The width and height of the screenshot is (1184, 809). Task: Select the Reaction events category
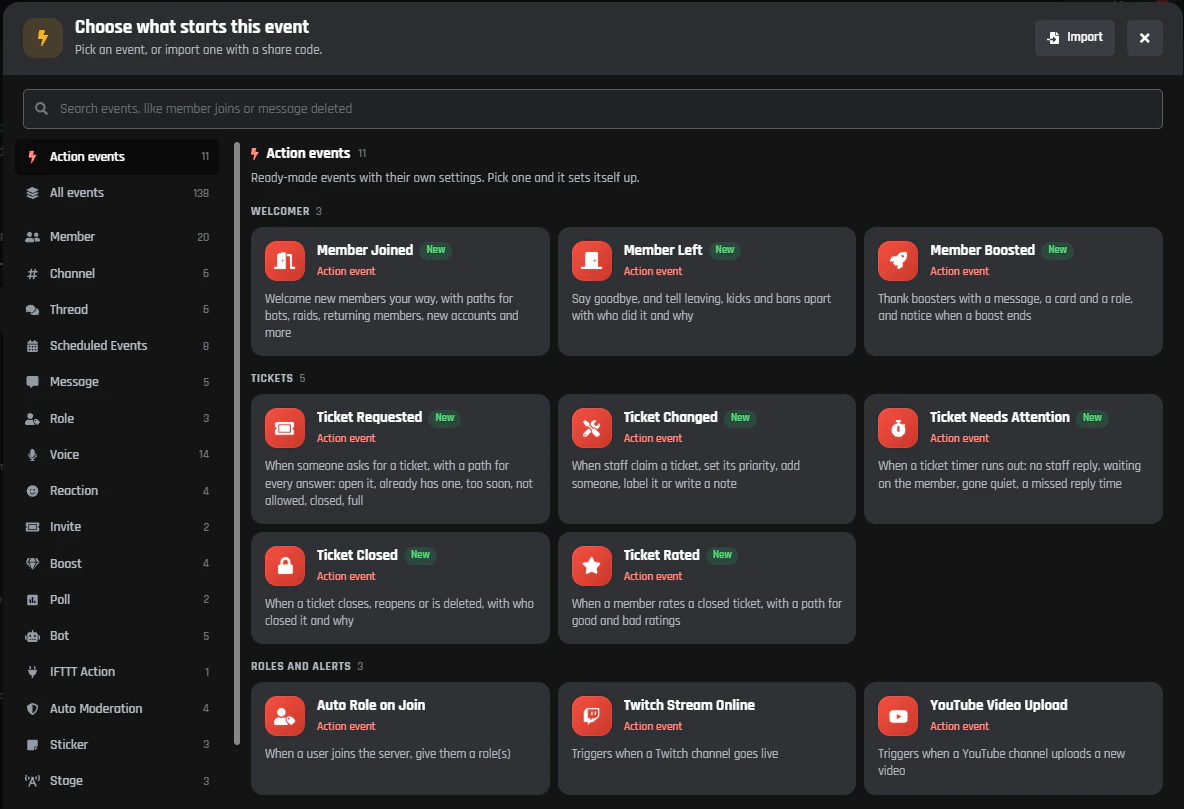[117, 490]
